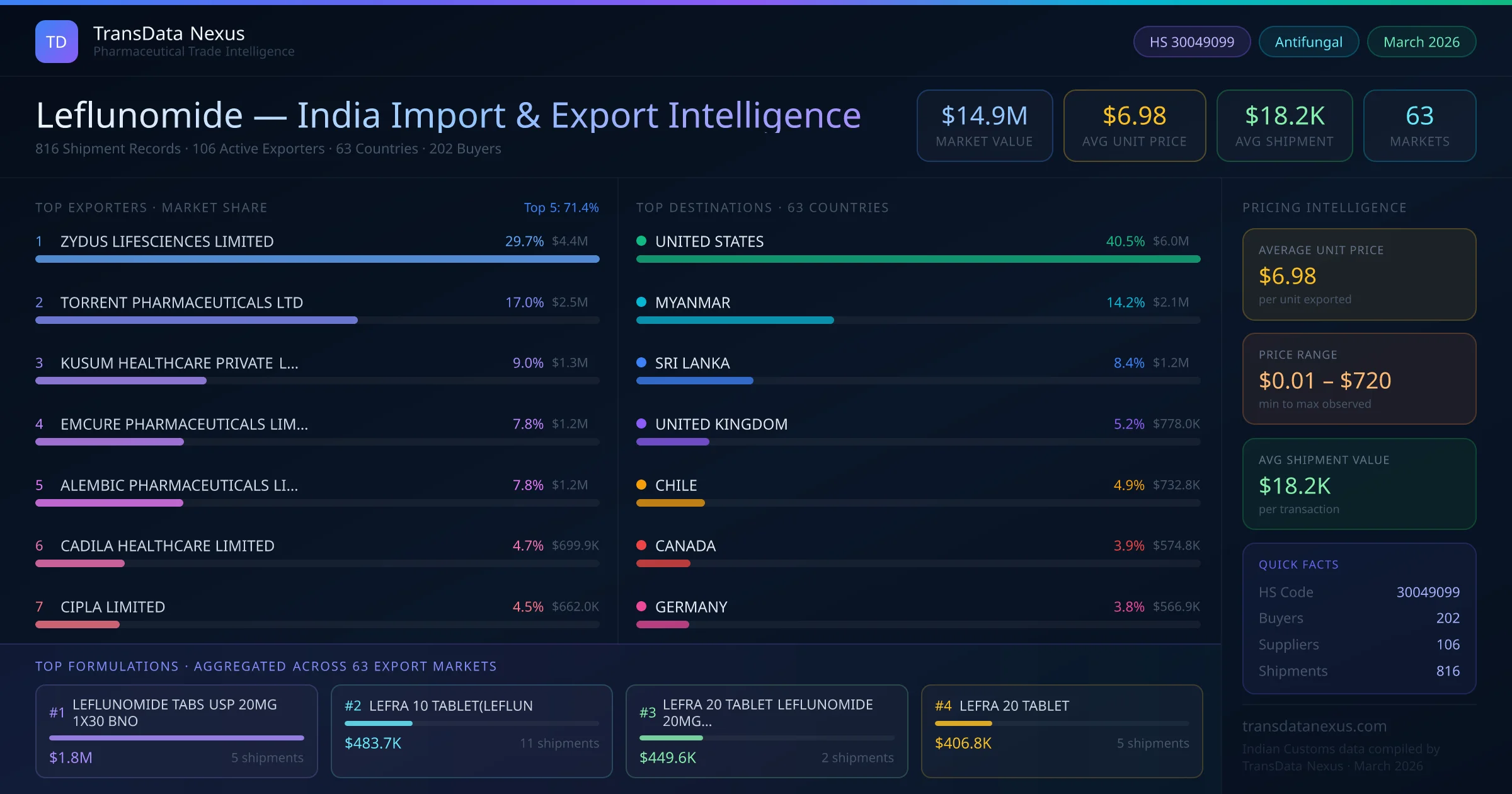Click the TD logo icon

(x=57, y=42)
